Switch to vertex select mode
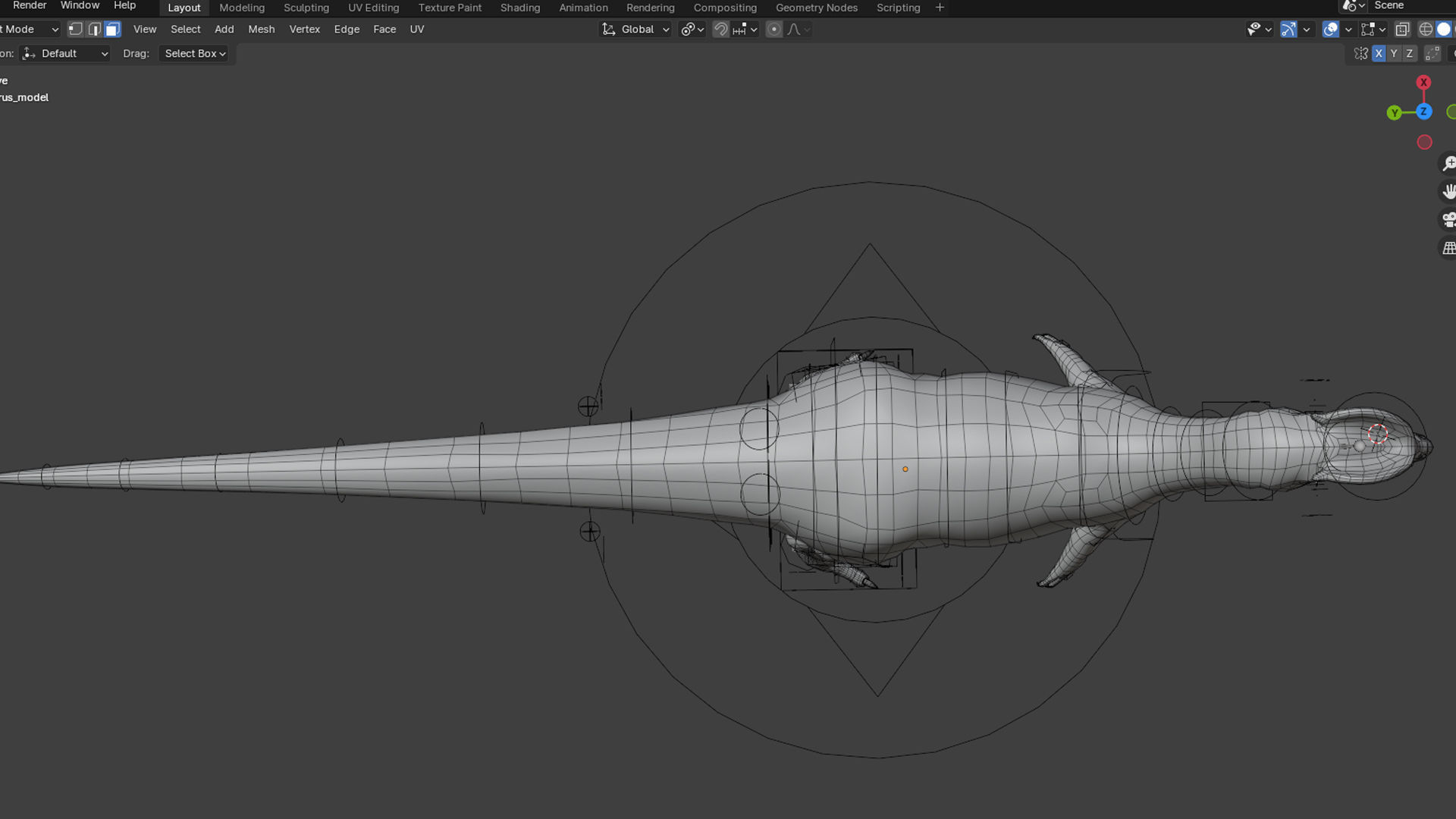The height and width of the screenshot is (819, 1456). click(75, 30)
